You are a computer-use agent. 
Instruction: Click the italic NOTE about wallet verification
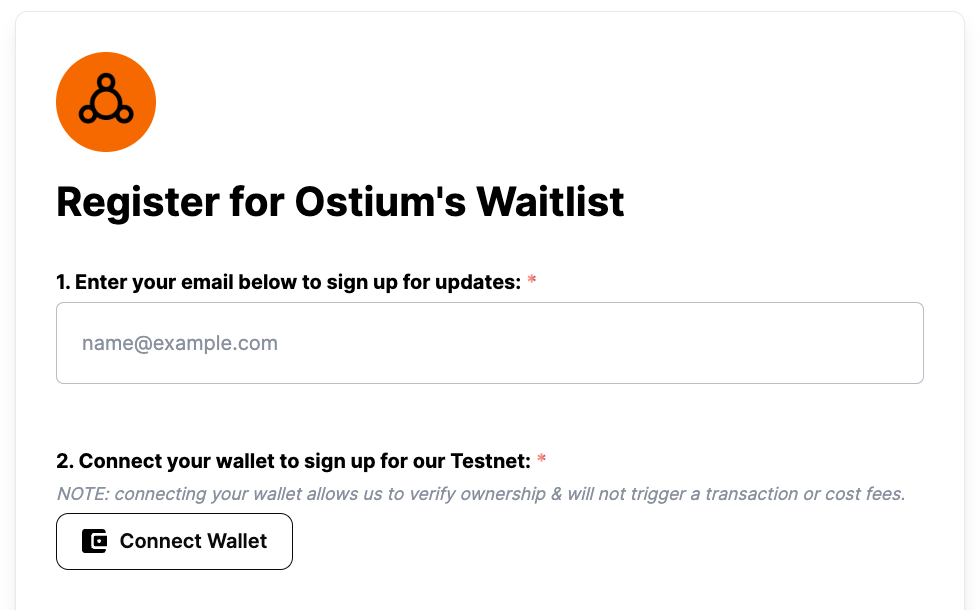click(x=480, y=494)
